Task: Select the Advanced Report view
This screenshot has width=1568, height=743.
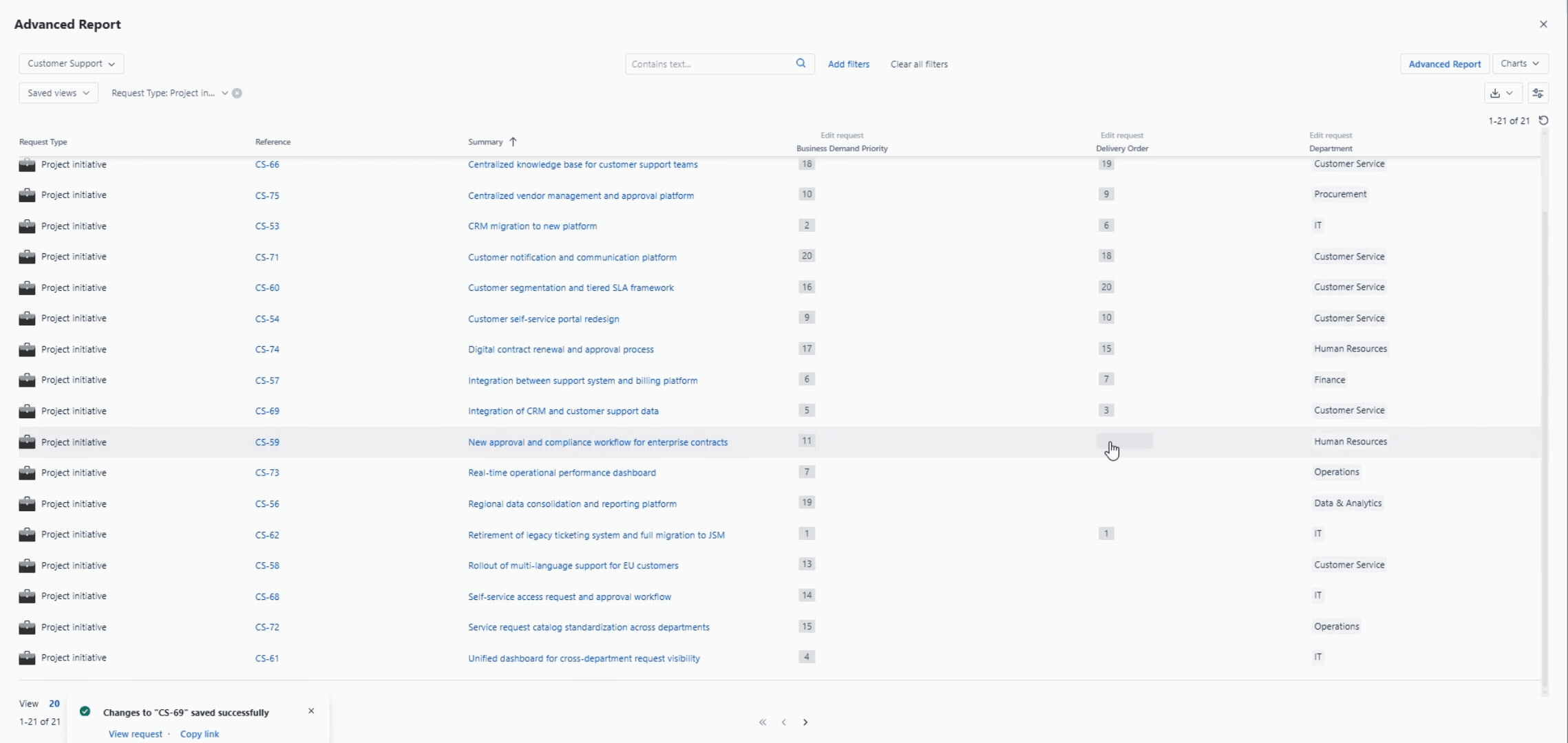Action: click(1445, 64)
